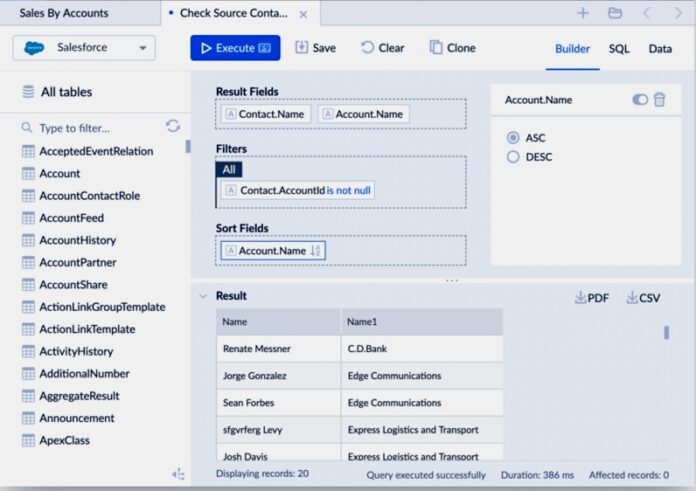Switch to the Sales By Accounts tab
The height and width of the screenshot is (491, 696).
pyautogui.click(x=64, y=13)
